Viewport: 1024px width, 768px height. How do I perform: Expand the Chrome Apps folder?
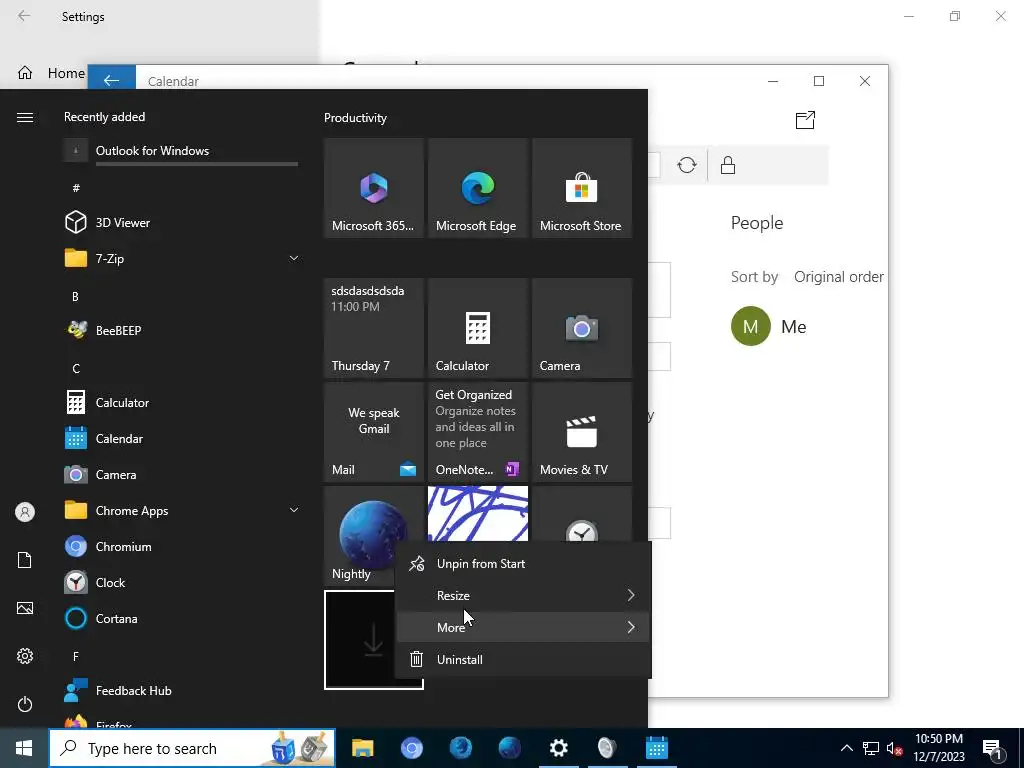(182, 511)
